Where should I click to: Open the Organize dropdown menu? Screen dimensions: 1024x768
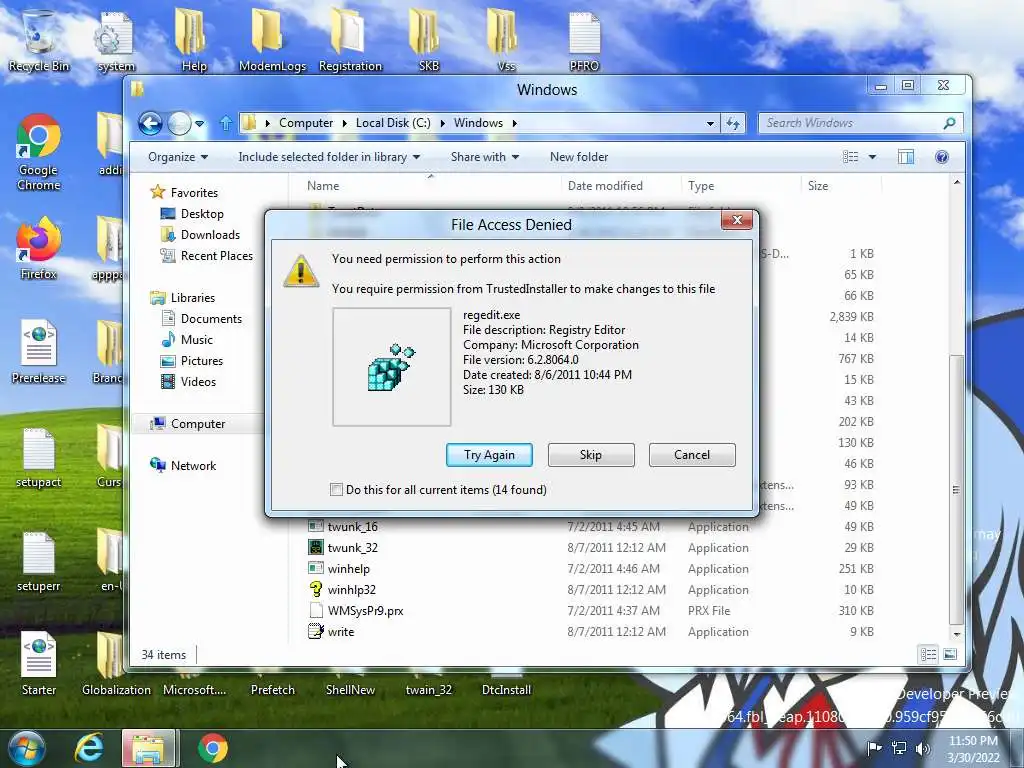click(178, 157)
